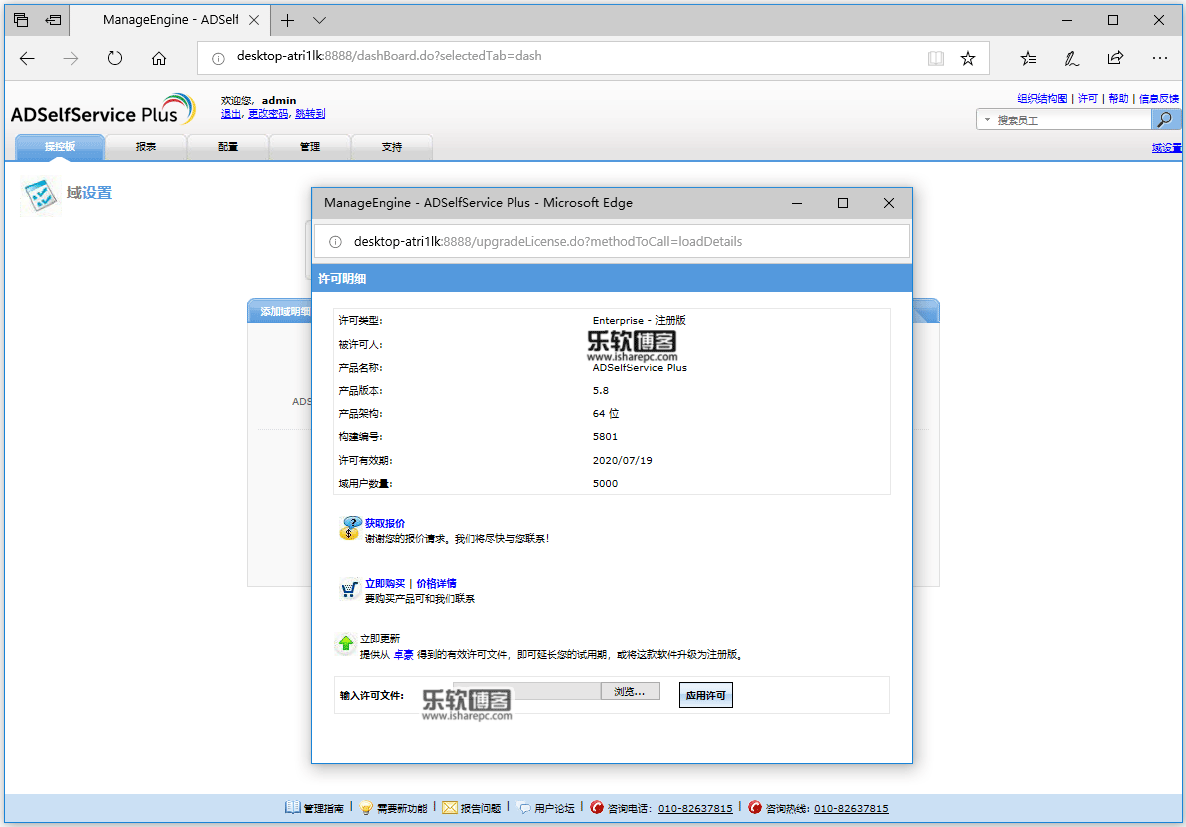Open the 需要新功能 footer link
This screenshot has width=1186, height=827.
point(402,808)
